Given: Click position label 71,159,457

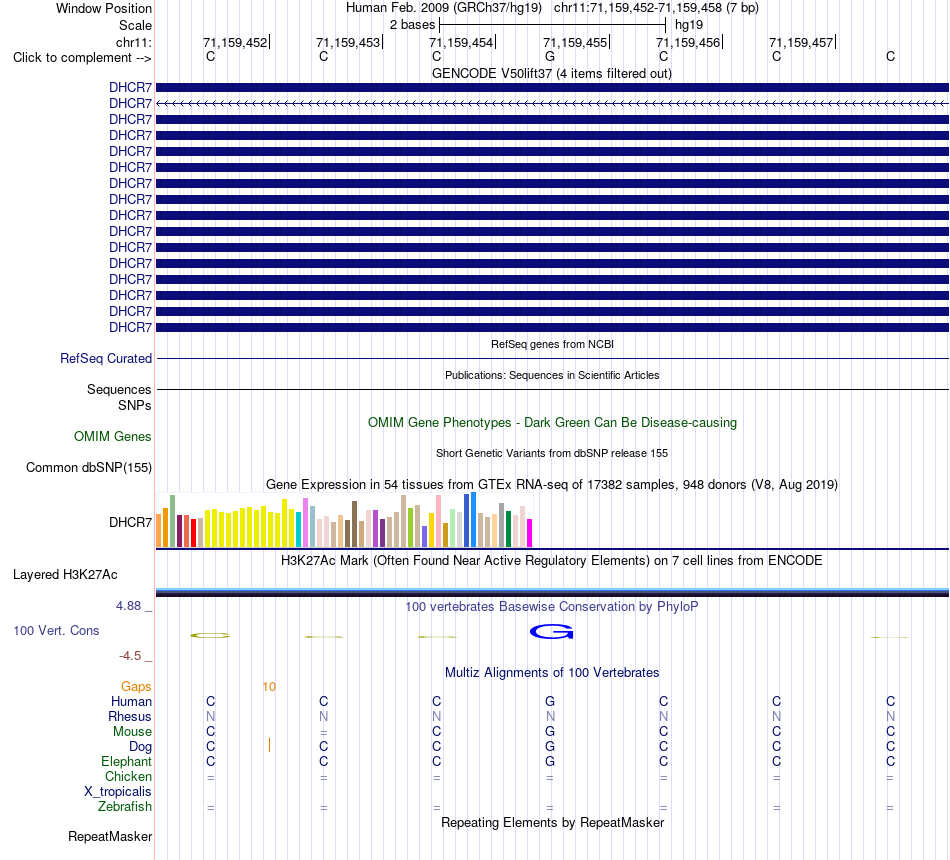Looking at the screenshot, I should coord(801,42).
